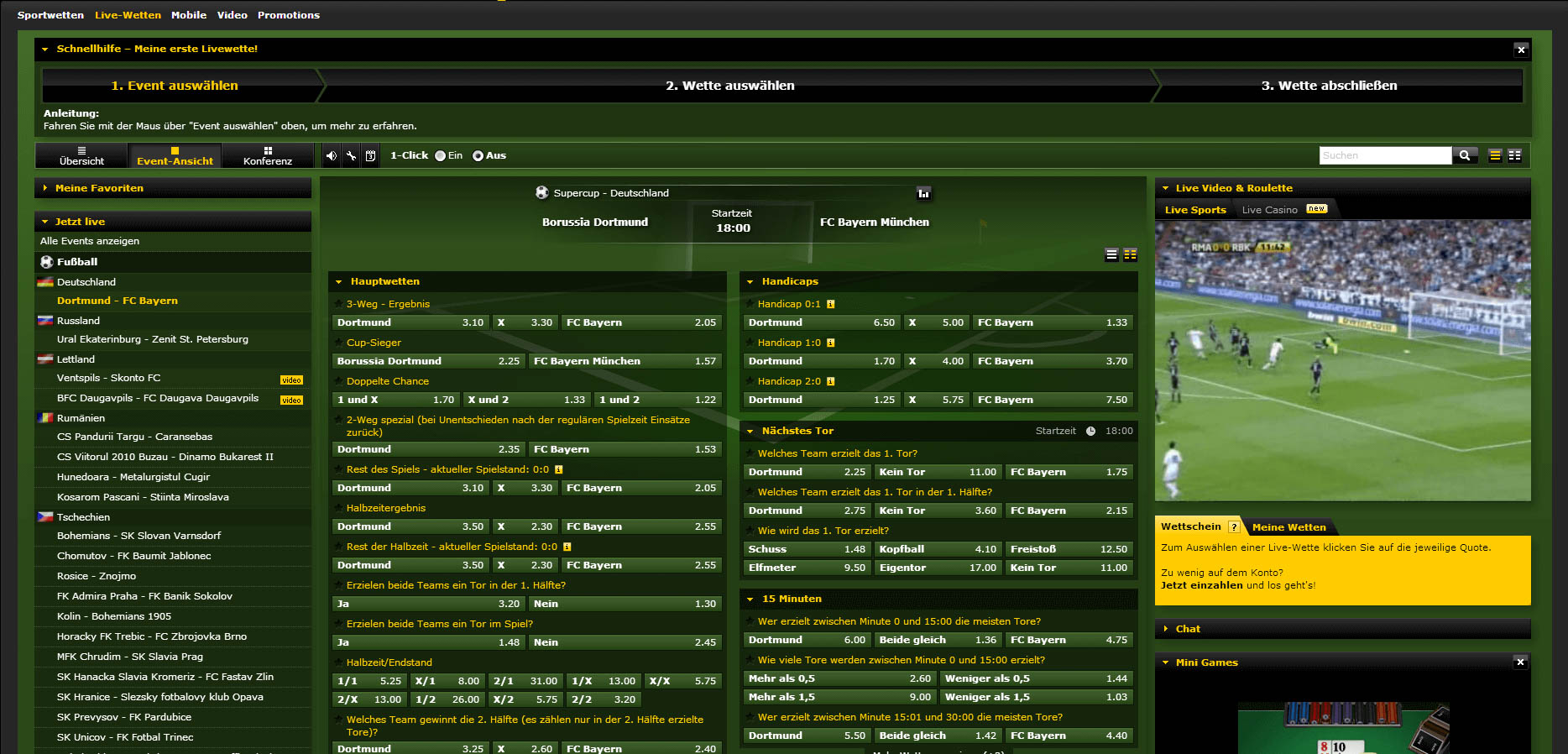Open Wettschein help question mark

point(1233,527)
